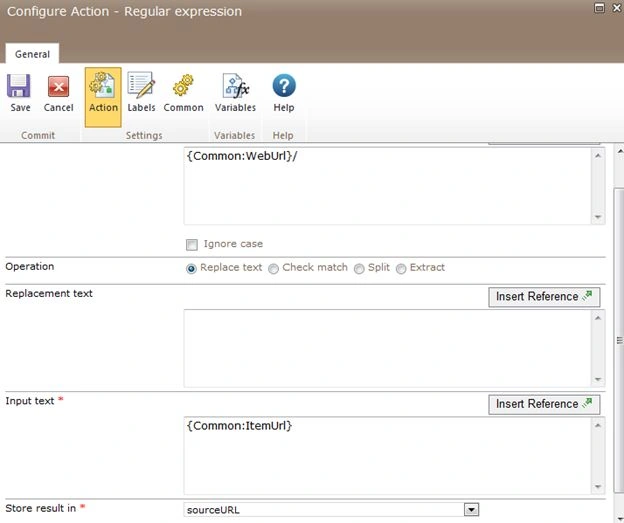The height and width of the screenshot is (523, 624).
Task: Open the Labels editor icon
Action: (141, 84)
